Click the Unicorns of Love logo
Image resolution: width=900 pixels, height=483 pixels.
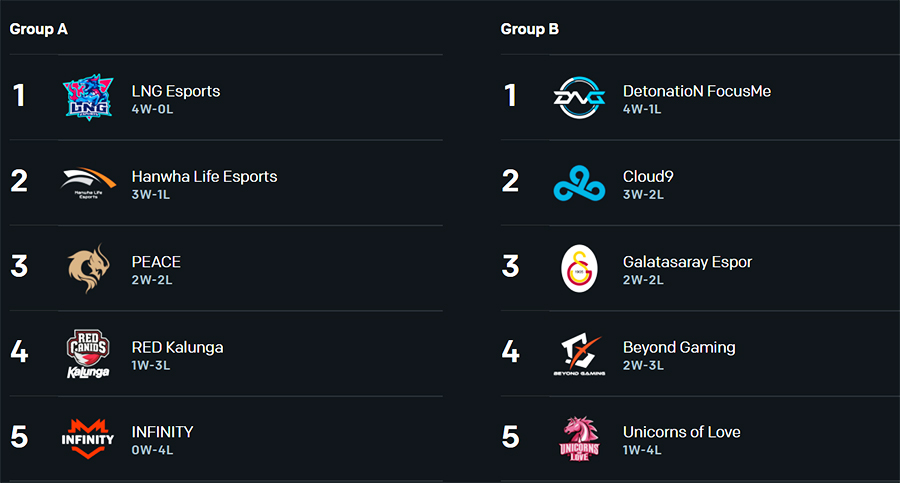579,439
